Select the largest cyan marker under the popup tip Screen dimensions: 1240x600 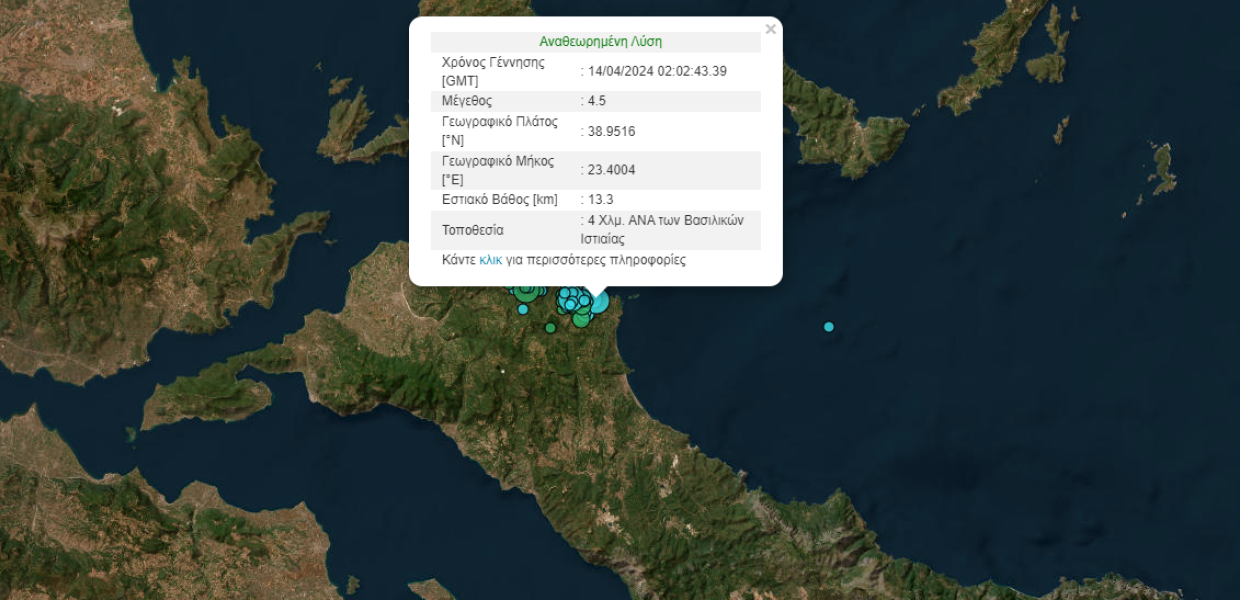(598, 302)
